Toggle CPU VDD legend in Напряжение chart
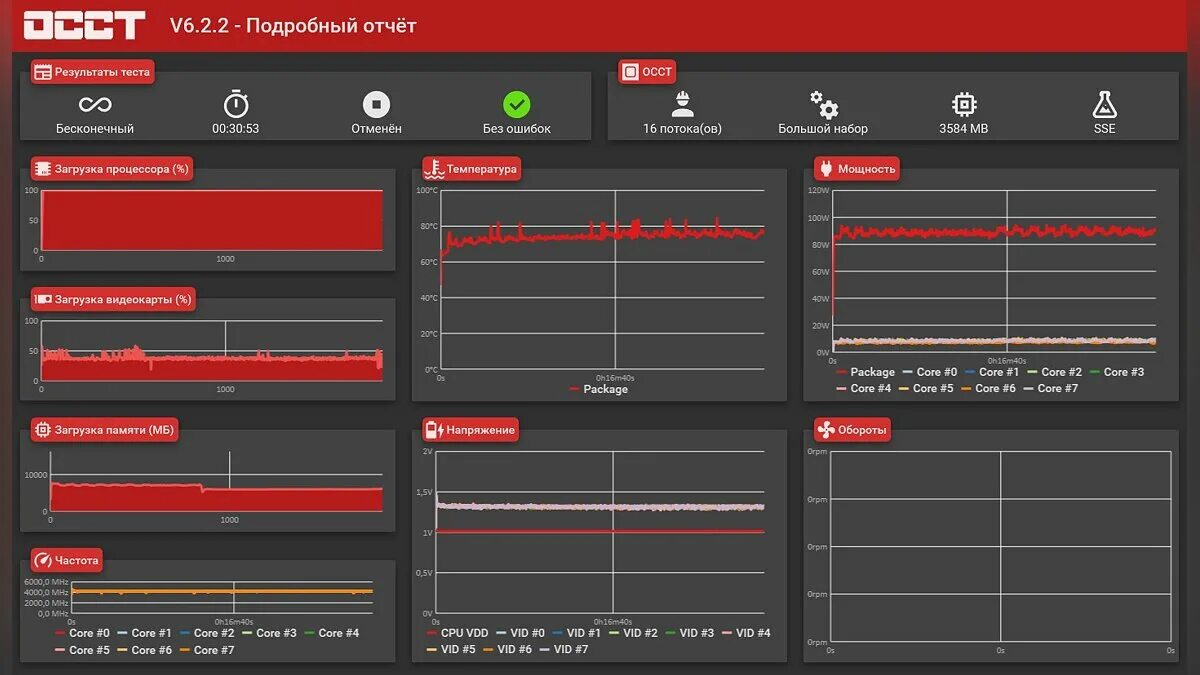Image resolution: width=1200 pixels, height=675 pixels. 458,633
